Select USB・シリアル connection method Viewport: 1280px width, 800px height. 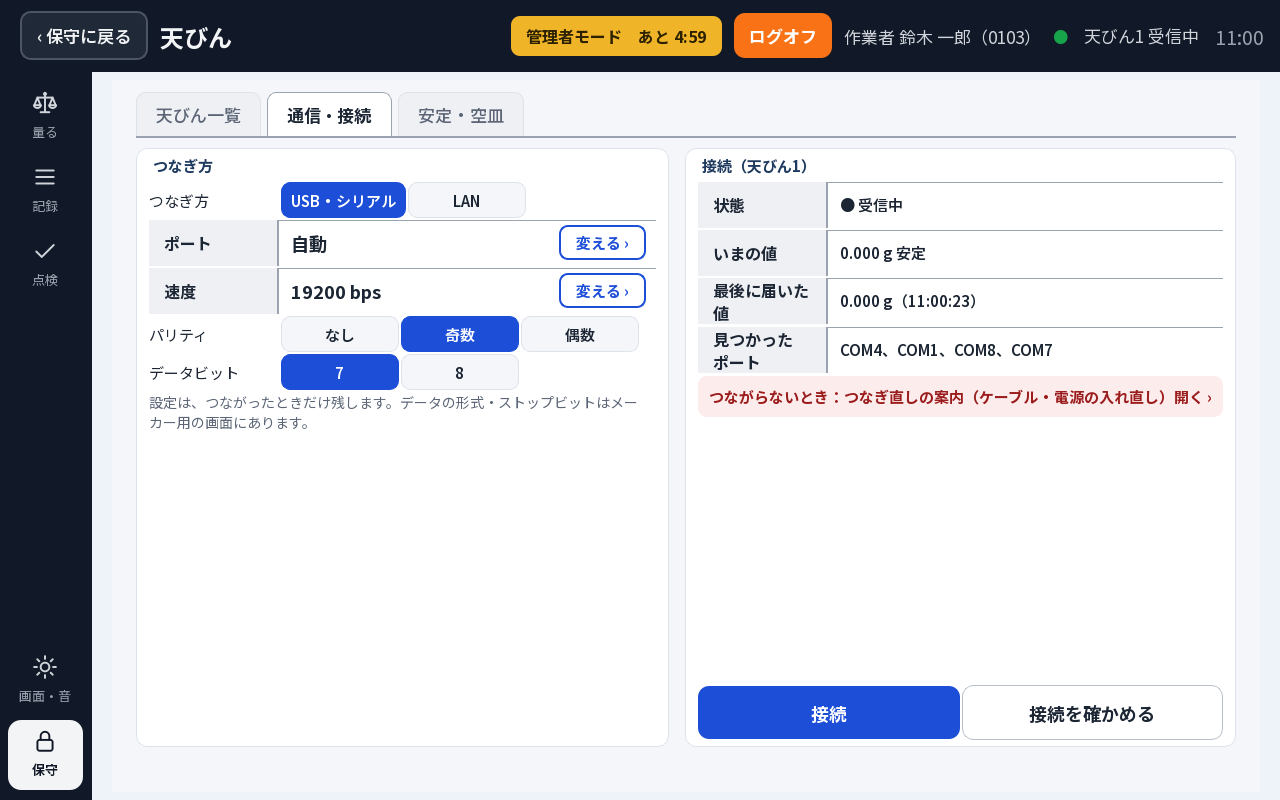click(343, 200)
